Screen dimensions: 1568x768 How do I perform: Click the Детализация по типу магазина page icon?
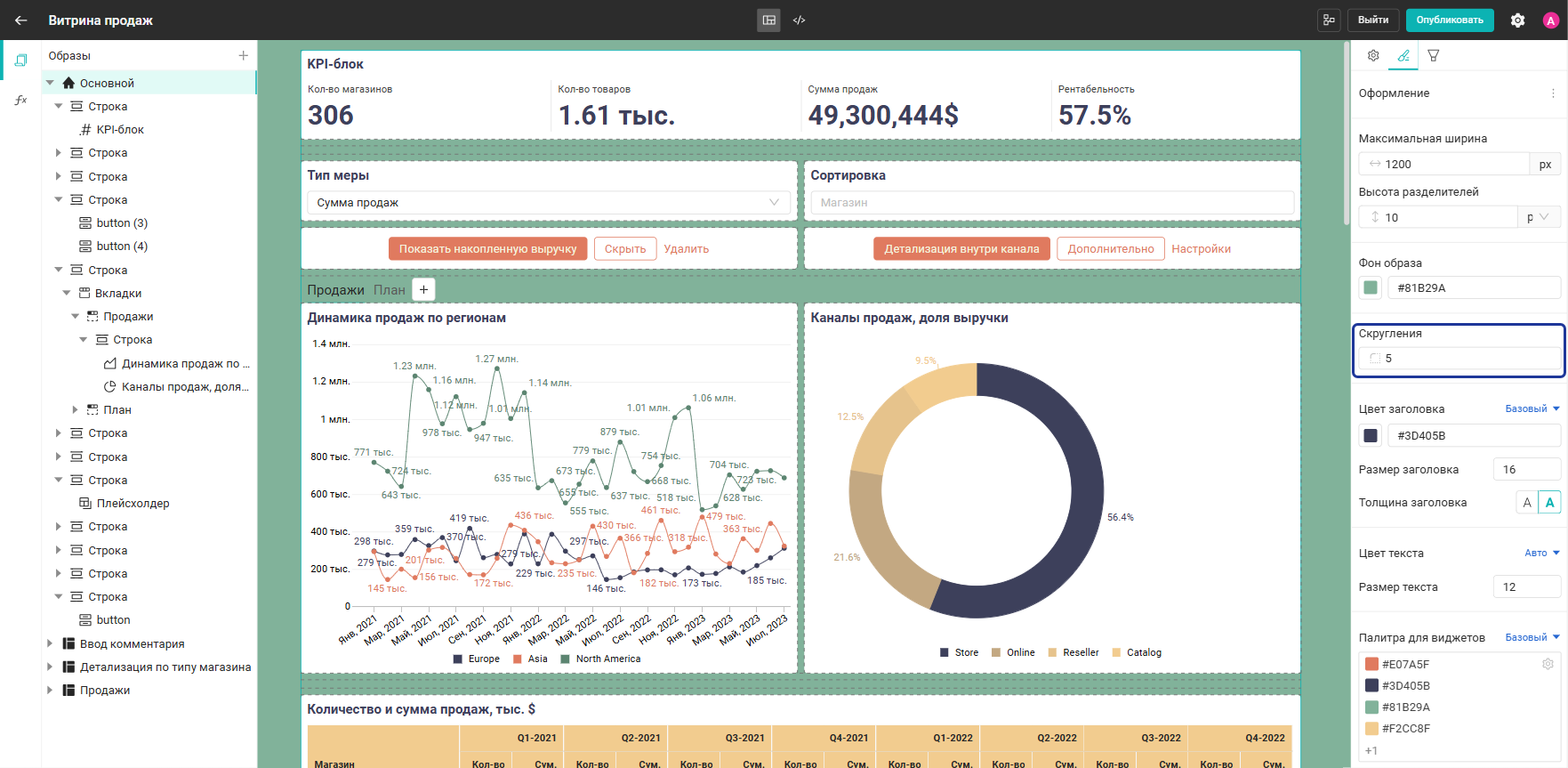68,667
